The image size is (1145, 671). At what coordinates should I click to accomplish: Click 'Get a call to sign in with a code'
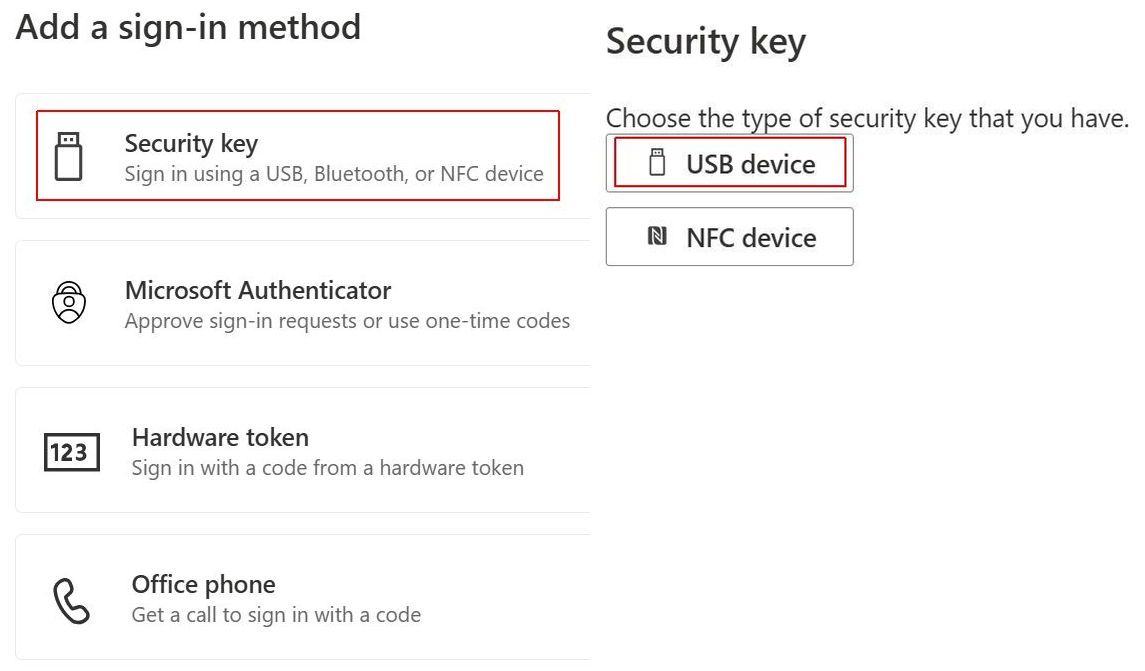point(276,615)
